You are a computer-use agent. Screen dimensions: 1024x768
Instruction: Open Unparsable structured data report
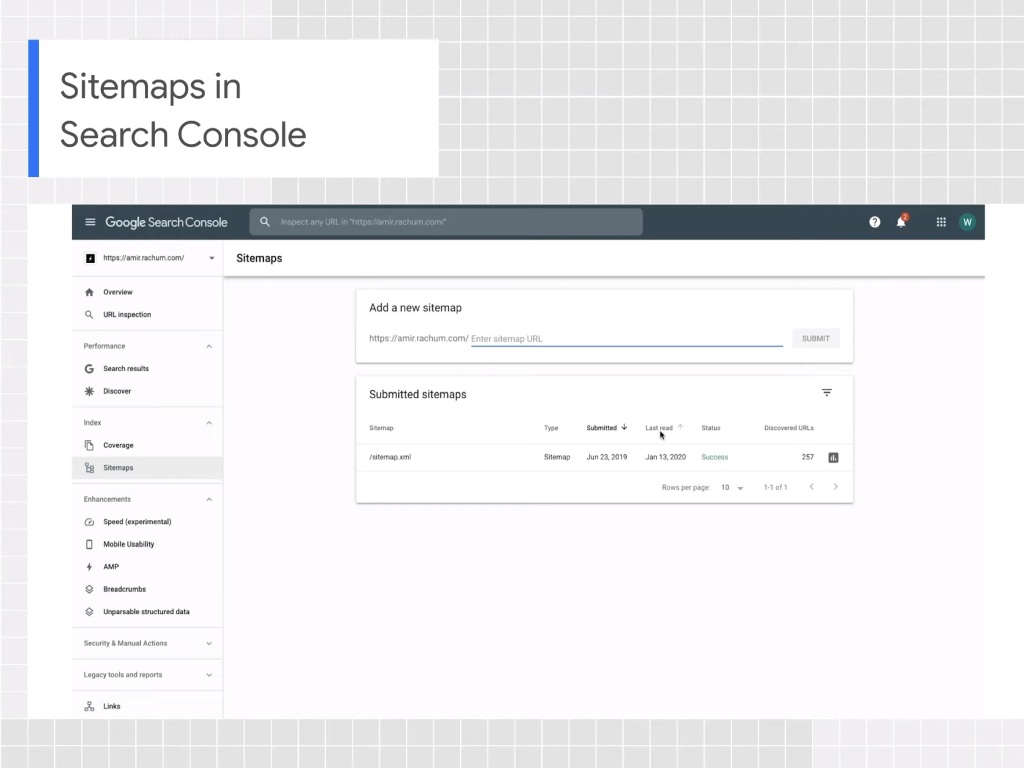pyautogui.click(x=148, y=612)
